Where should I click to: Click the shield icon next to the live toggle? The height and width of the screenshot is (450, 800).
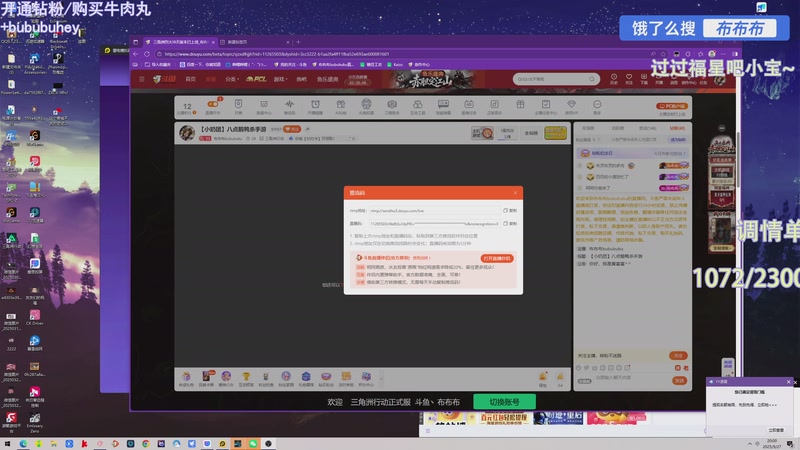click(238, 106)
